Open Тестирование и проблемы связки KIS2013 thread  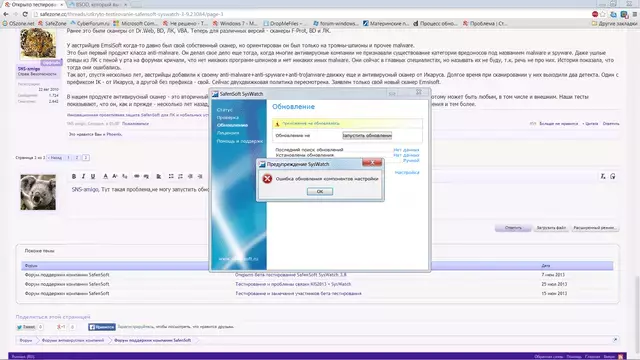pos(293,284)
